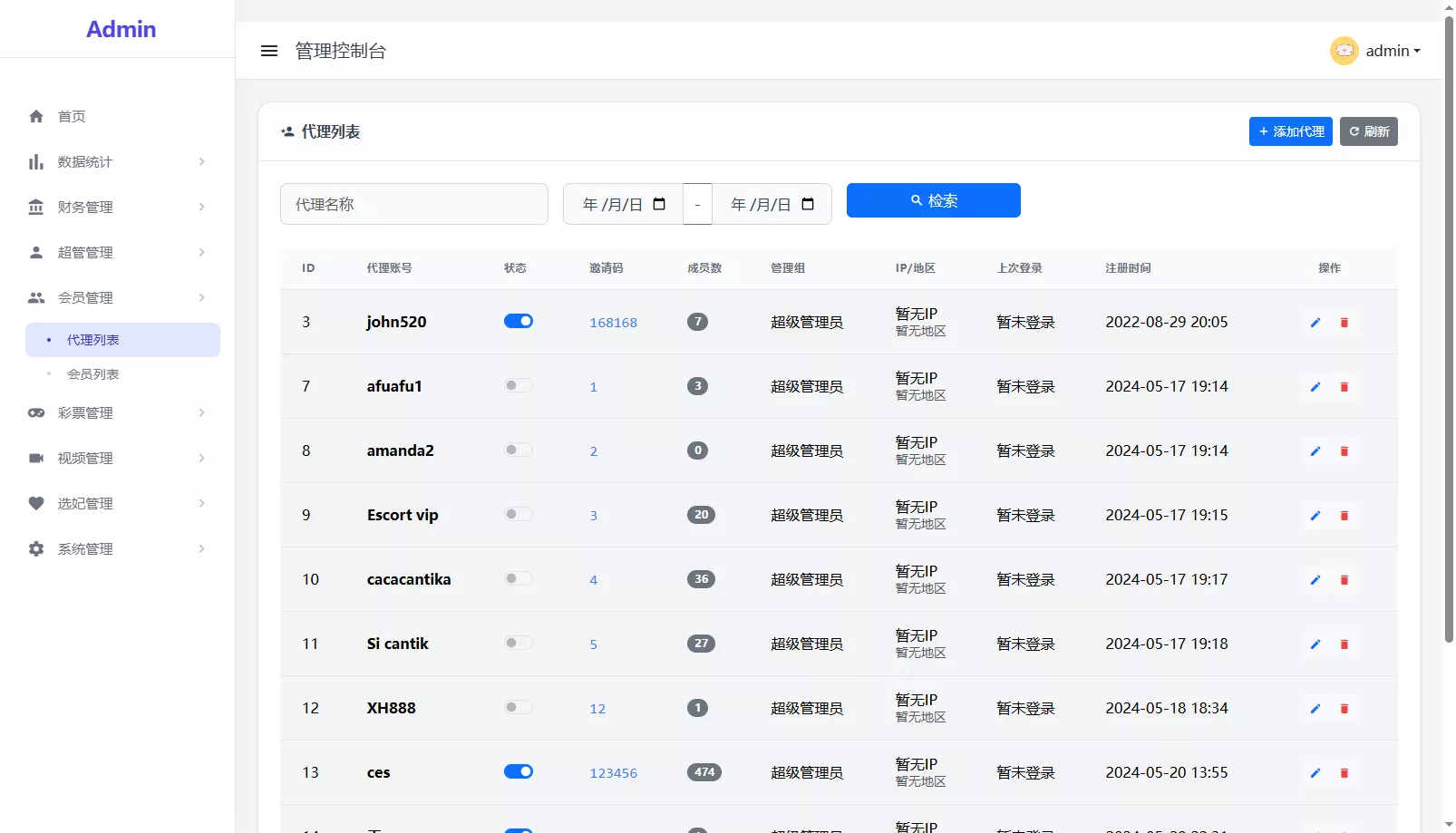Click the edit pencil icon for john520
The height and width of the screenshot is (833, 1456).
(x=1315, y=322)
